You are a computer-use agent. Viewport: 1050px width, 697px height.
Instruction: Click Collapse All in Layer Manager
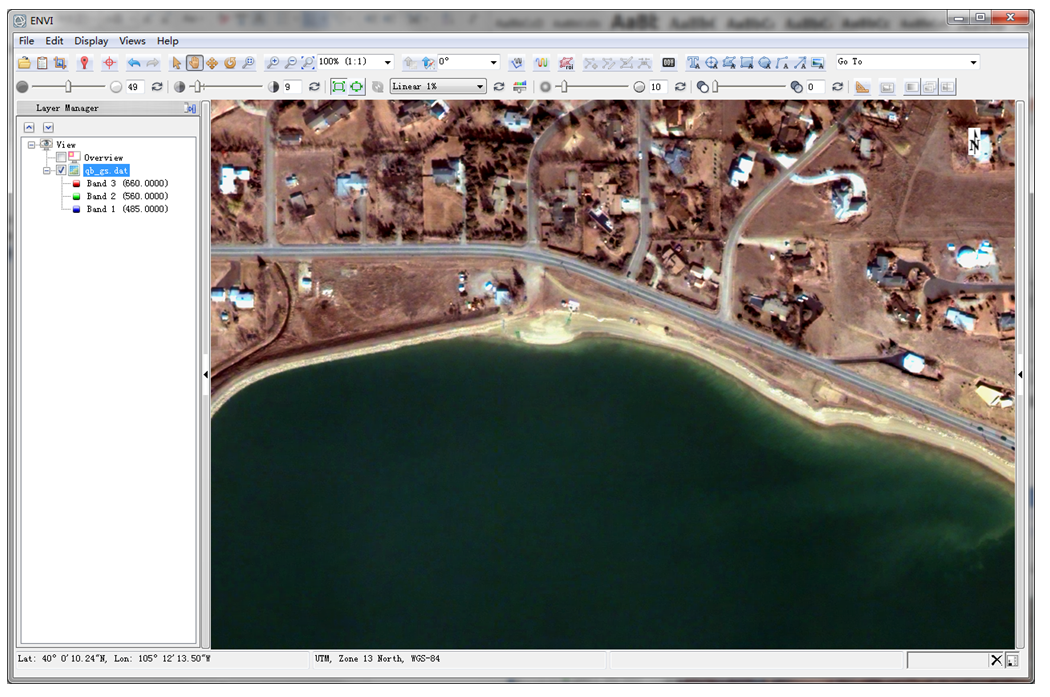[29, 127]
